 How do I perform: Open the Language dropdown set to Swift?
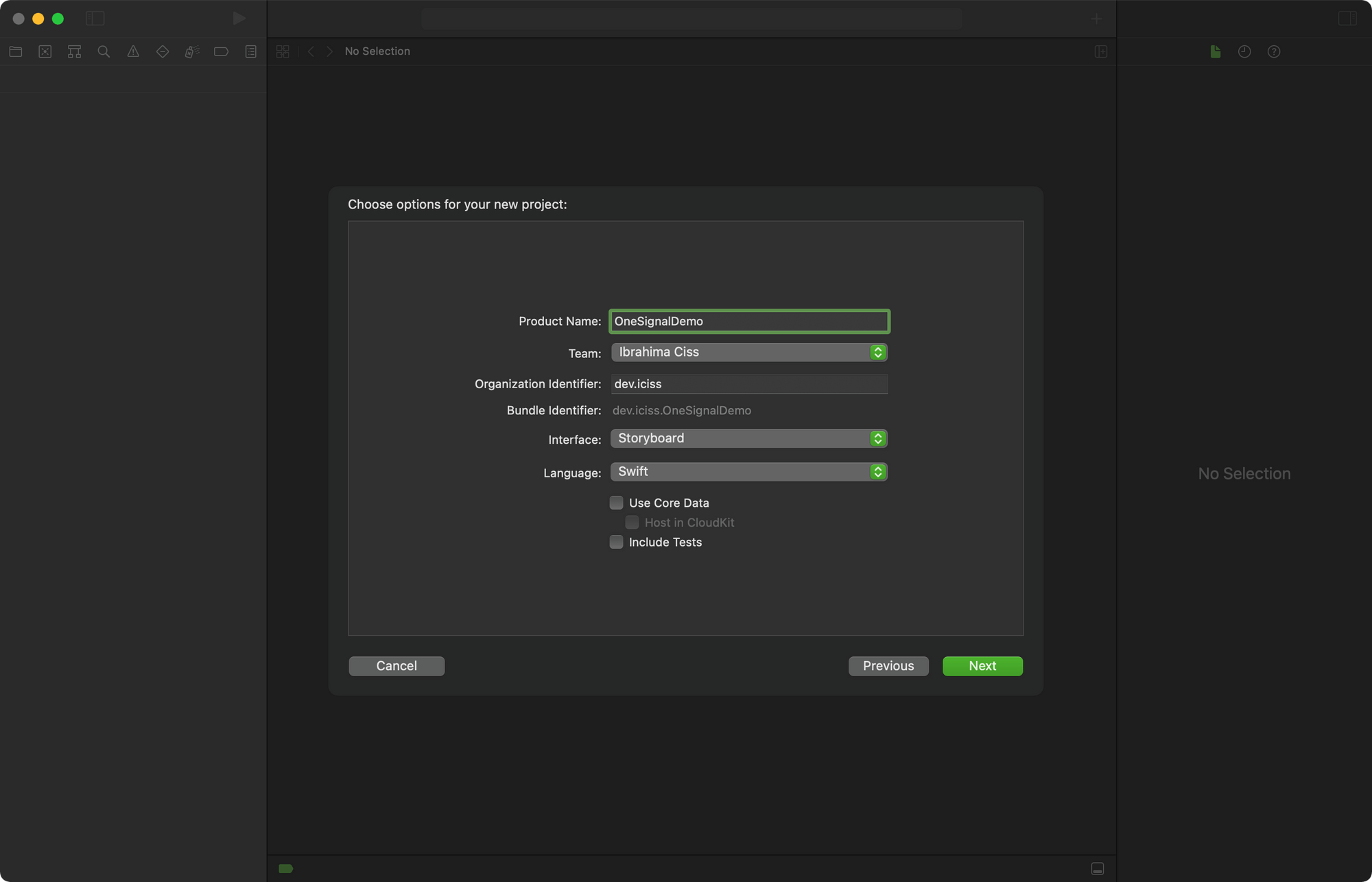point(748,472)
